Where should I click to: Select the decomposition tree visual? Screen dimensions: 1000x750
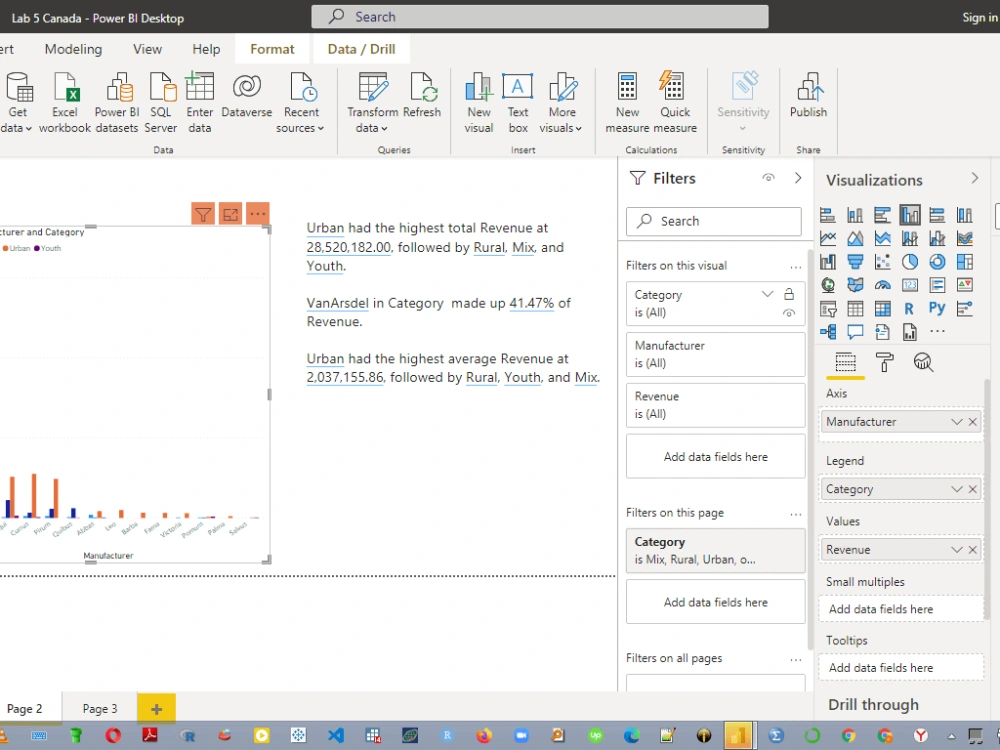pyautogui.click(x=828, y=332)
